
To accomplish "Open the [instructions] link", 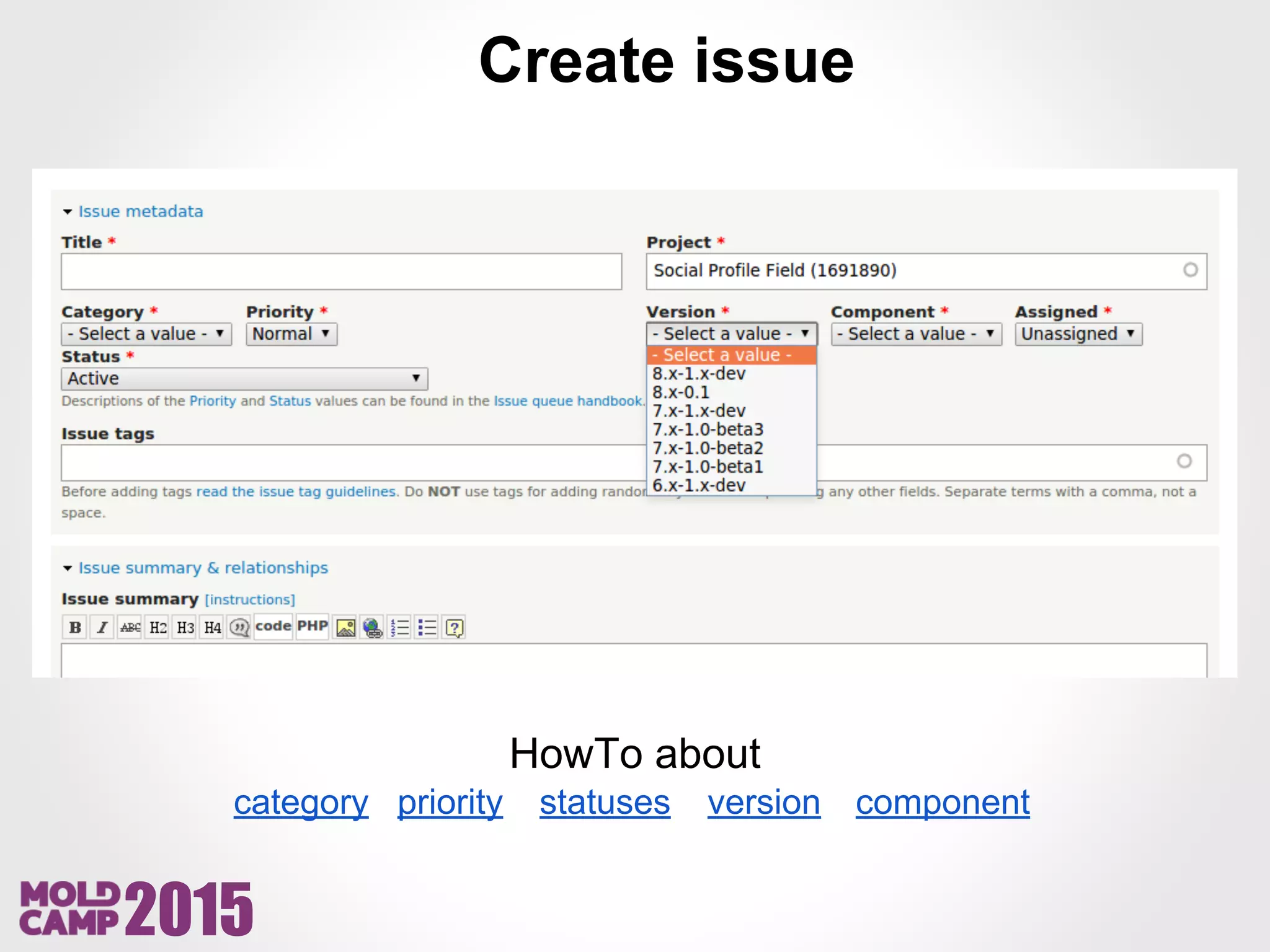I will coord(250,600).
